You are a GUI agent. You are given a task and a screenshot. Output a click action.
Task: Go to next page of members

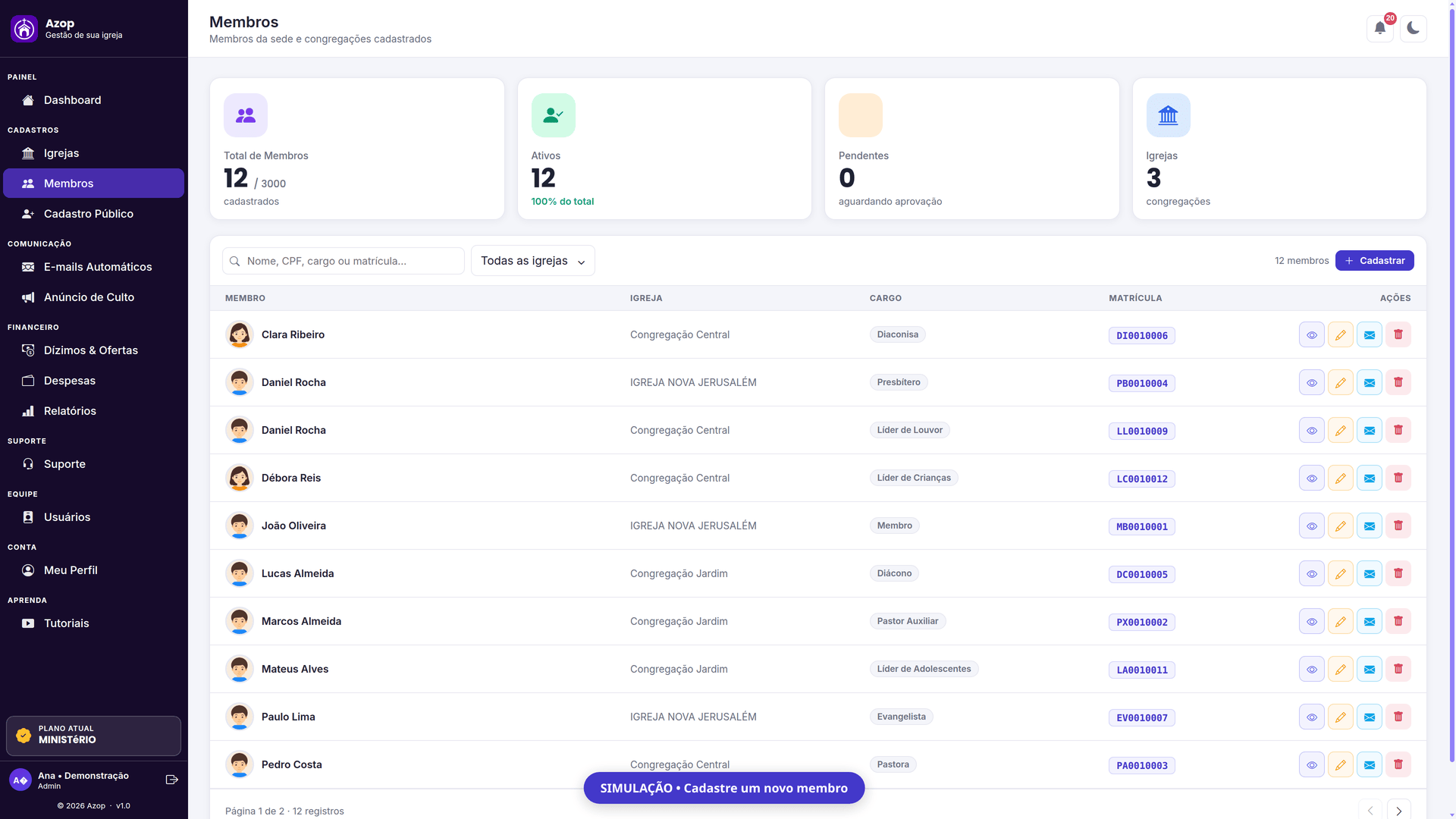(x=1399, y=811)
